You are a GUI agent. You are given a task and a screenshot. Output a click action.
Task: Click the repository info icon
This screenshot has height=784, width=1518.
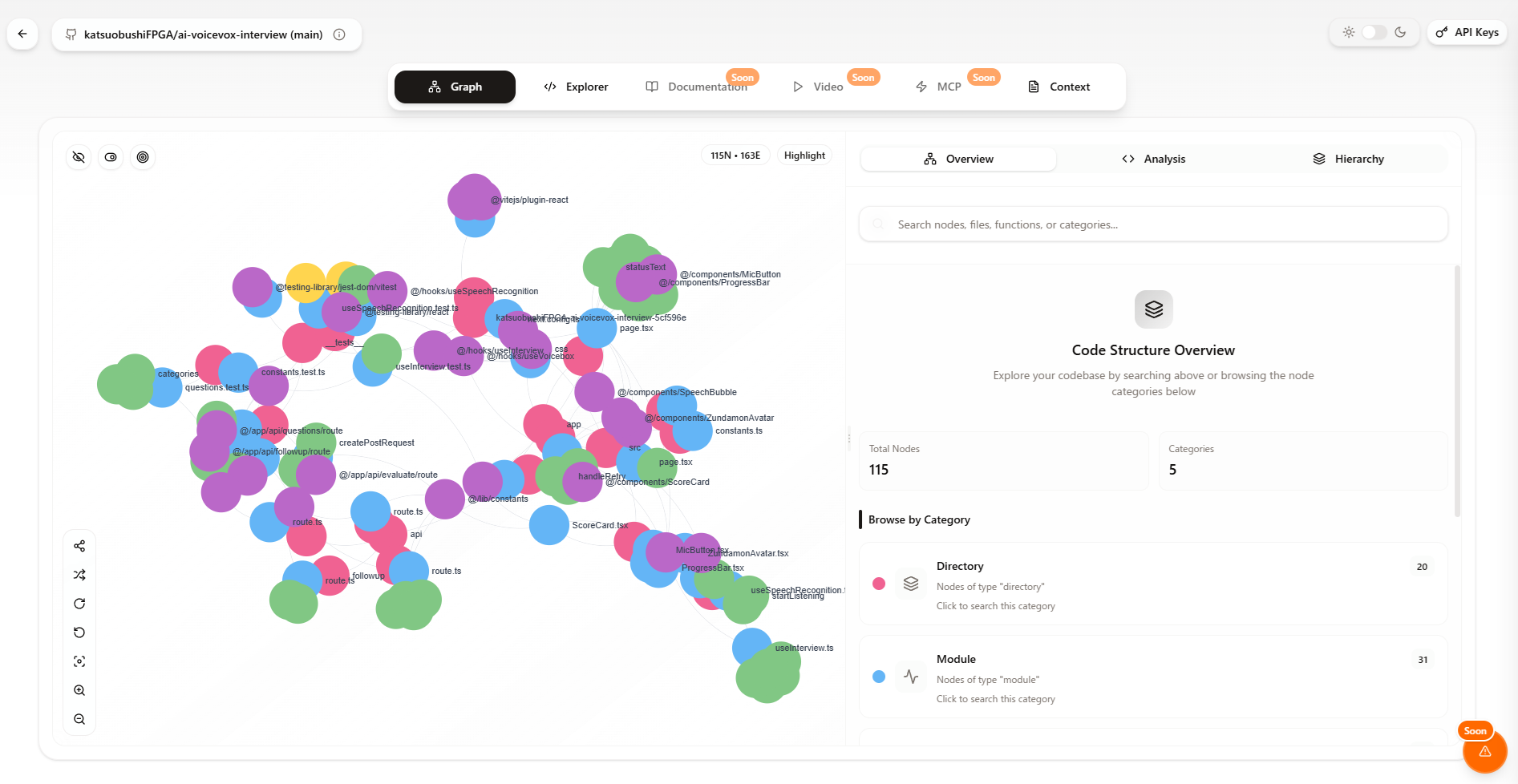tap(339, 34)
